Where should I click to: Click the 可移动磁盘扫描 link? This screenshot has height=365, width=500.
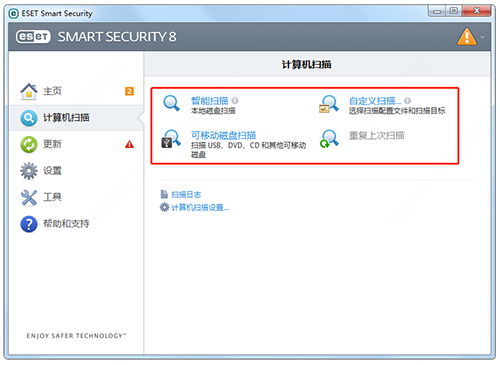click(x=223, y=135)
